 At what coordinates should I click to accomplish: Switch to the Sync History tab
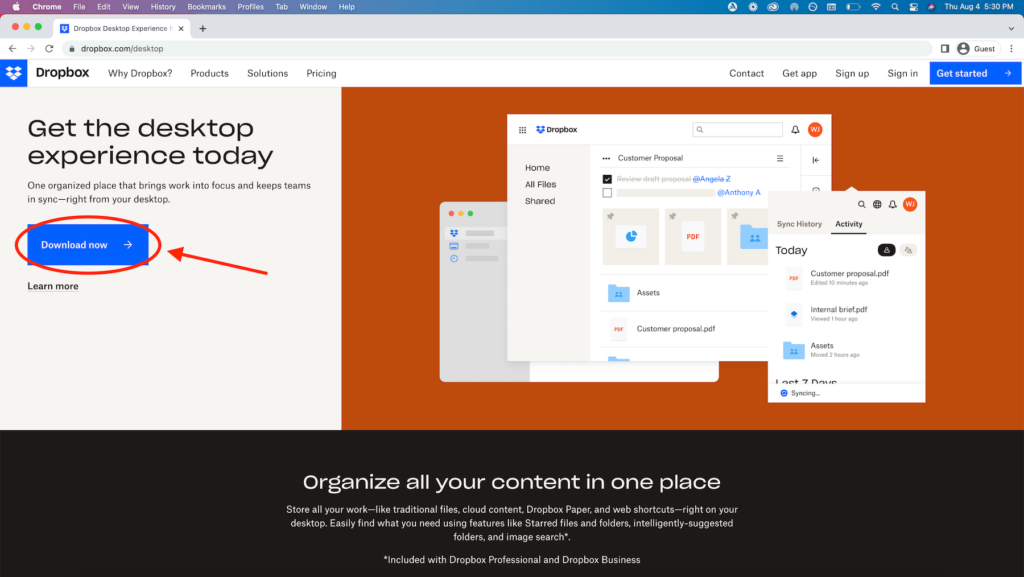click(x=799, y=224)
